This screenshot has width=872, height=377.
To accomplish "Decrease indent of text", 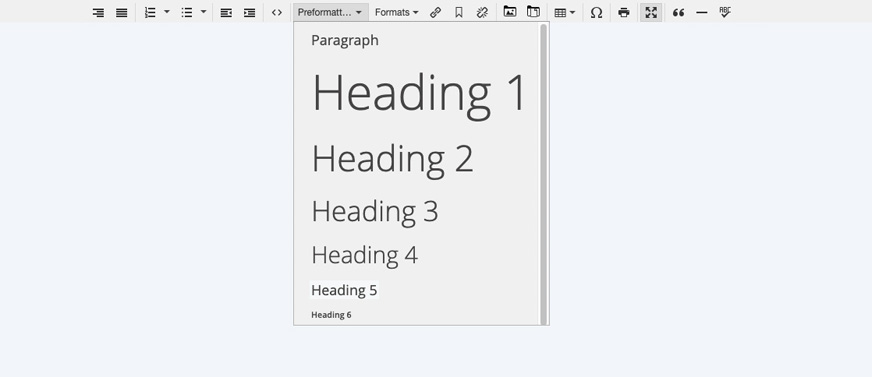I will [226, 12].
